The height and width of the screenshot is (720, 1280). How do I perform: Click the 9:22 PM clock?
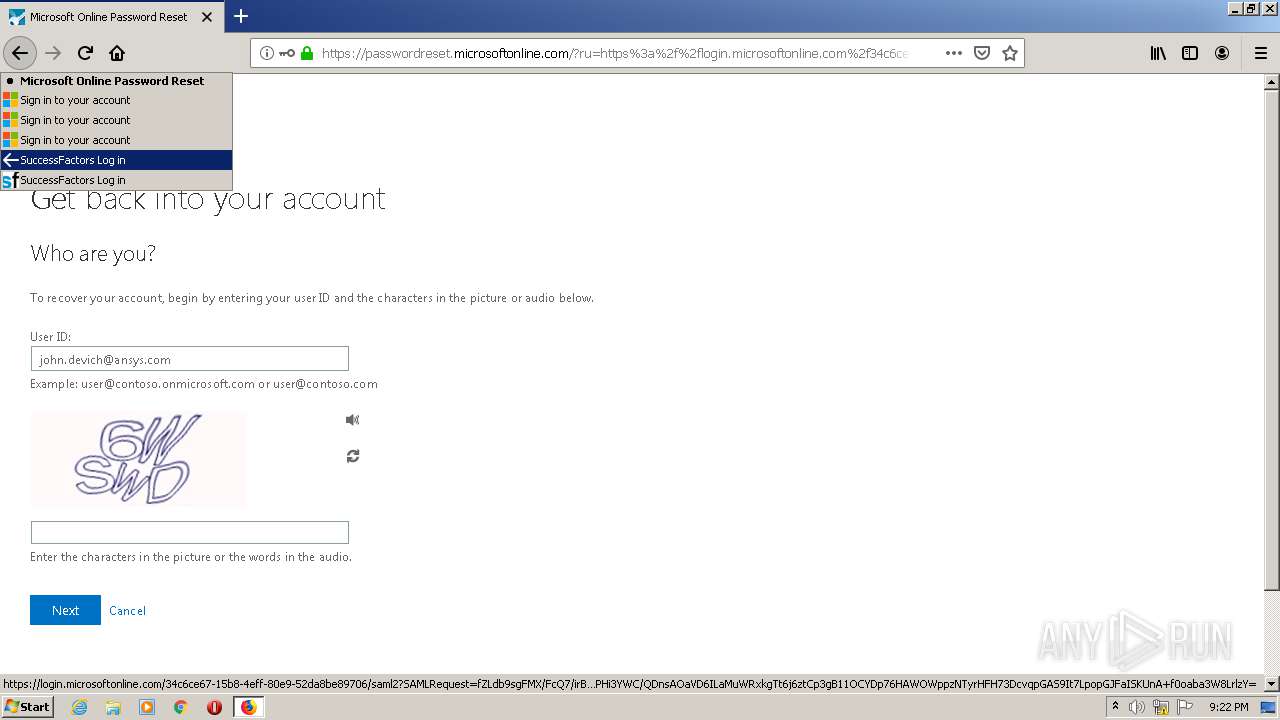1228,707
